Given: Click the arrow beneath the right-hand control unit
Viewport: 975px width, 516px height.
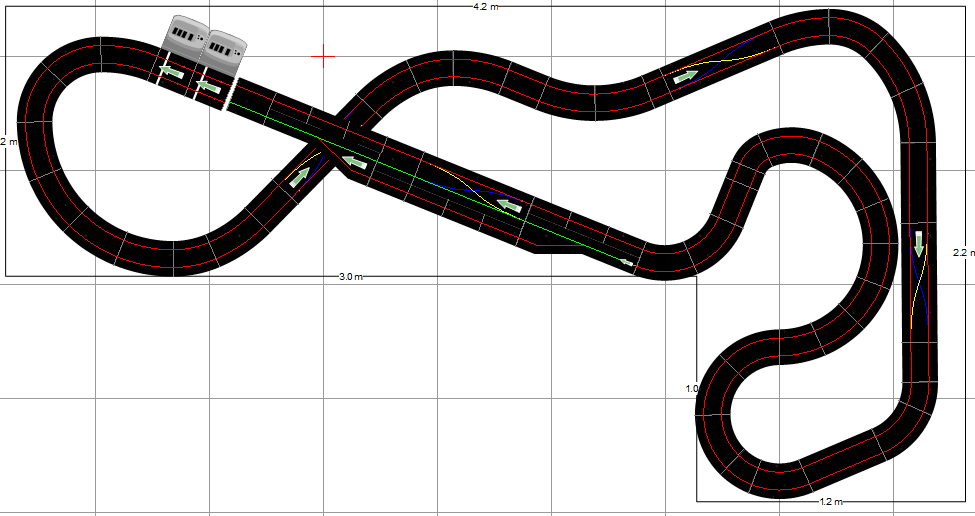Looking at the screenshot, I should coord(209,87).
